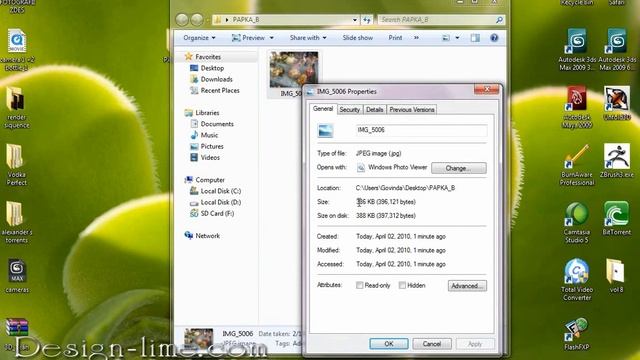Open the Organize dropdown menu

coord(199,38)
